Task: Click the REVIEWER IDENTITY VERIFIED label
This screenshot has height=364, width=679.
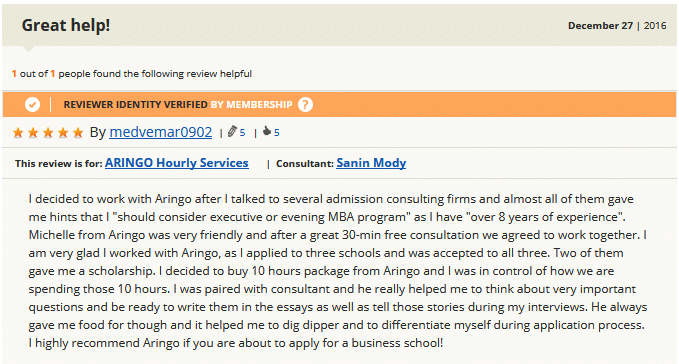Action: (x=136, y=105)
